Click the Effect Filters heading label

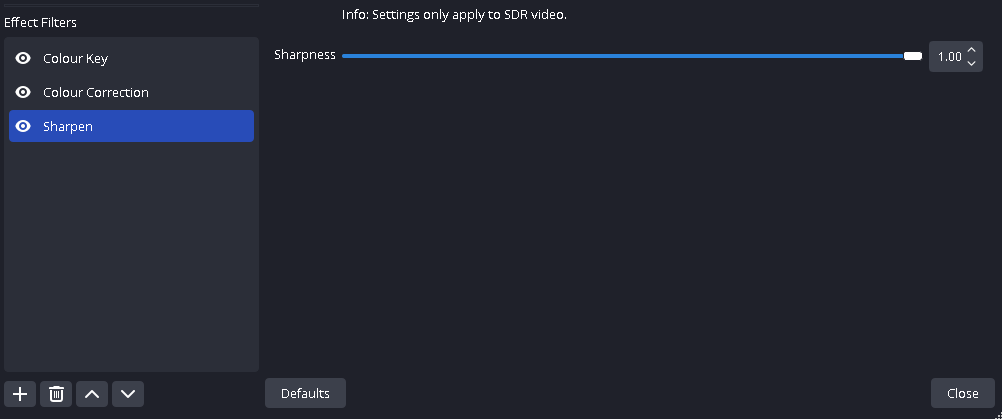tap(40, 22)
